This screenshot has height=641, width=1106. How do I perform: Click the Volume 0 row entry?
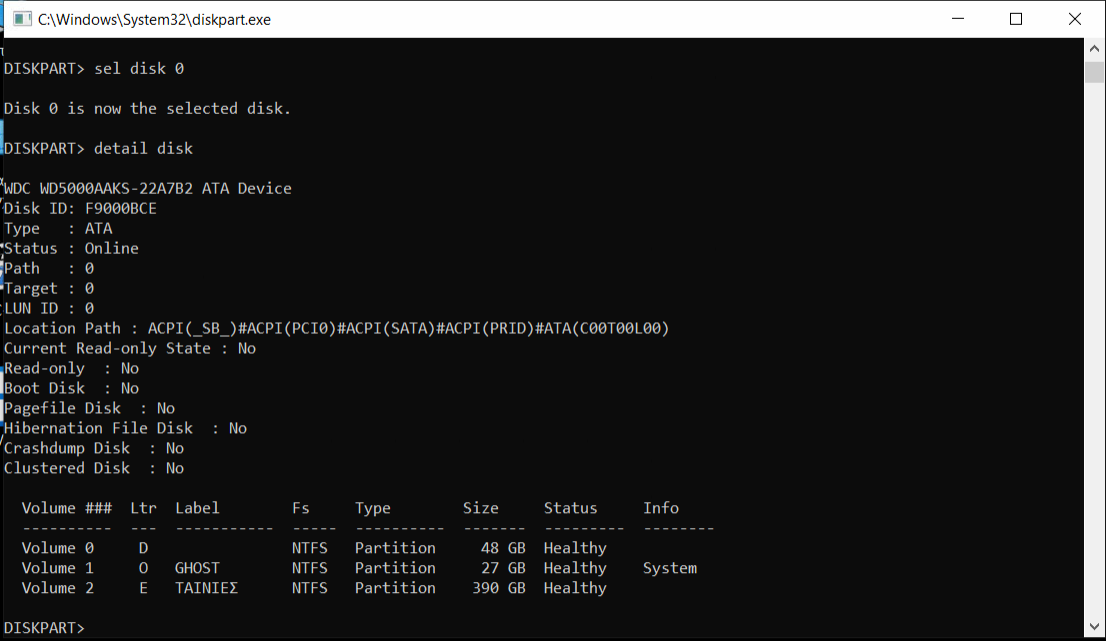(58, 548)
